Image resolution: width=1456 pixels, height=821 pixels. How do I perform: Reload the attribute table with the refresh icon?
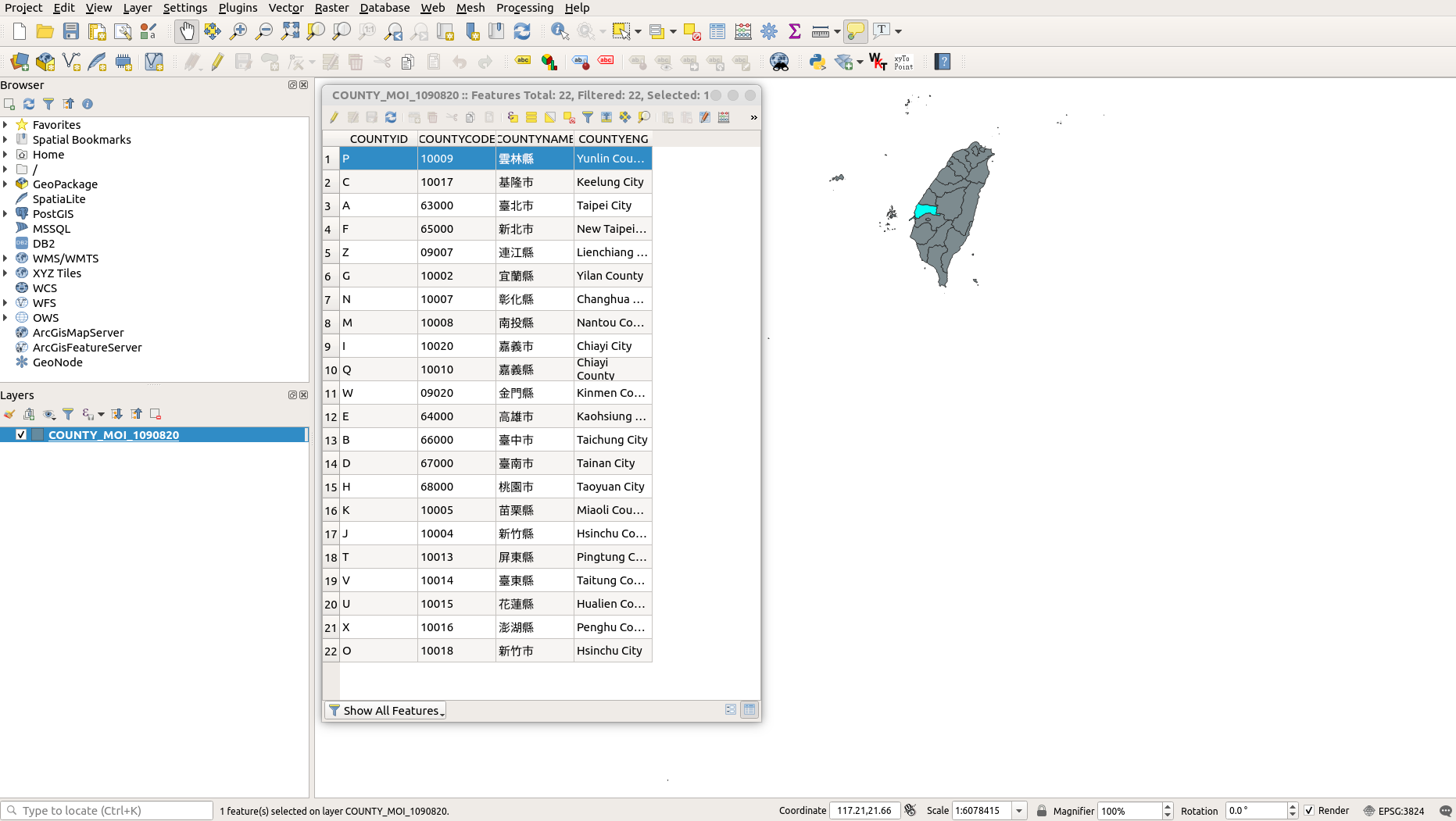(x=391, y=117)
